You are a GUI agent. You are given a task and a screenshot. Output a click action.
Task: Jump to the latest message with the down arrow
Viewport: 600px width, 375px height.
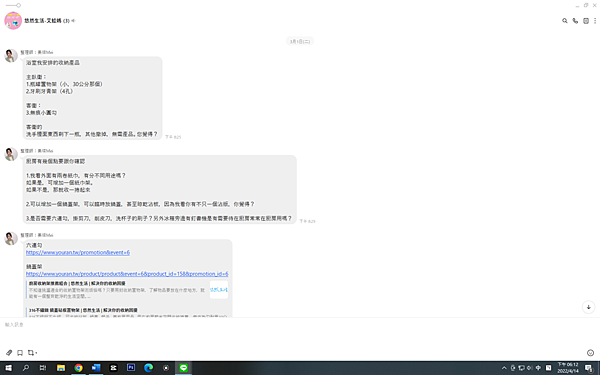[x=589, y=307]
